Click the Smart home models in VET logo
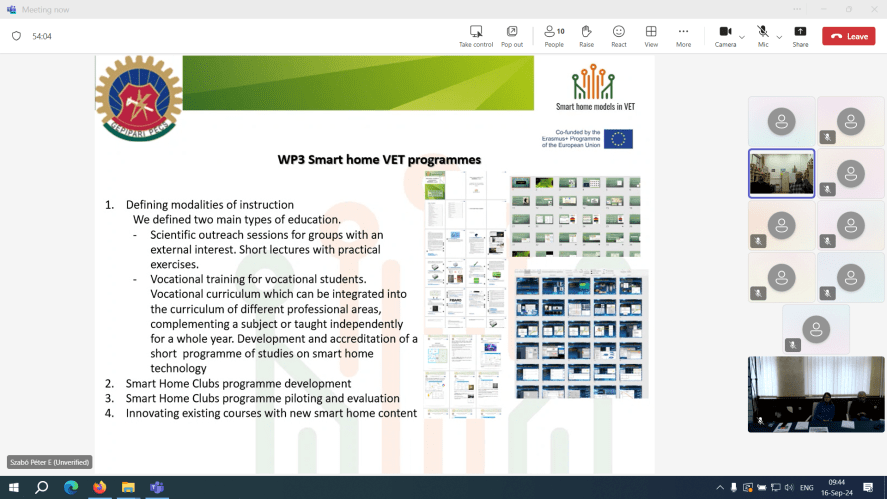 595,88
